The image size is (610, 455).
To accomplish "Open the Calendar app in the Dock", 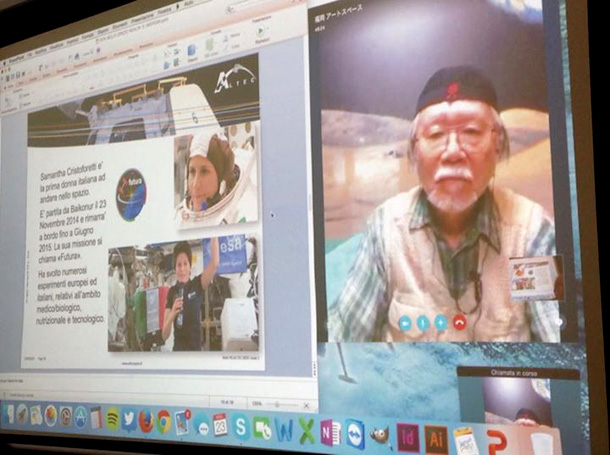I will coord(220,425).
